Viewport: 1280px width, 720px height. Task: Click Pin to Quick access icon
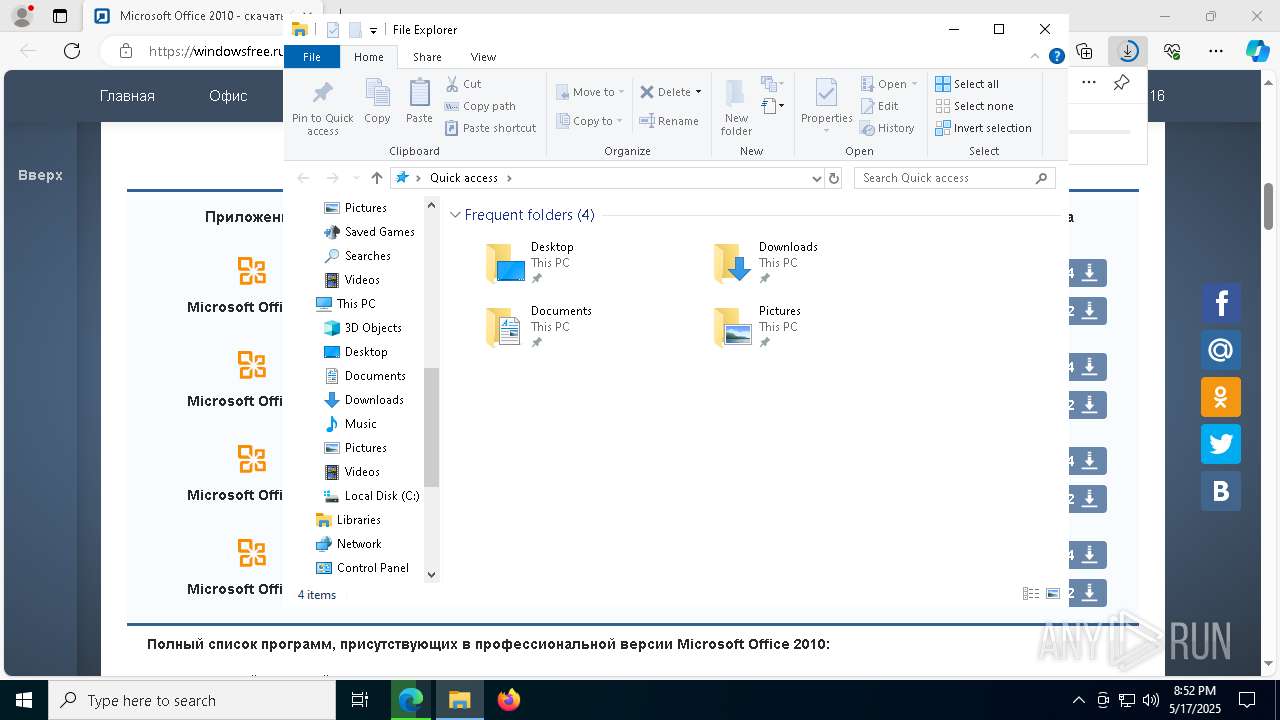click(x=322, y=108)
